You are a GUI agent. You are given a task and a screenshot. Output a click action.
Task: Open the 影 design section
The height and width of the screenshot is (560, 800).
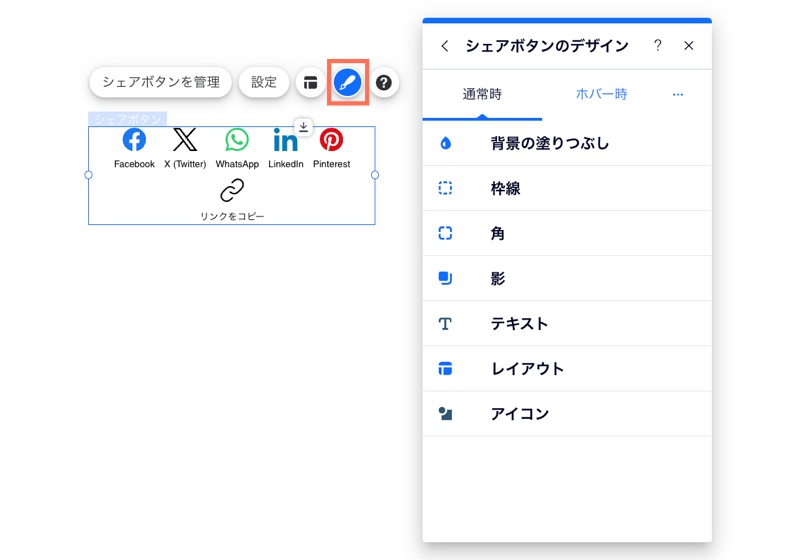point(567,278)
